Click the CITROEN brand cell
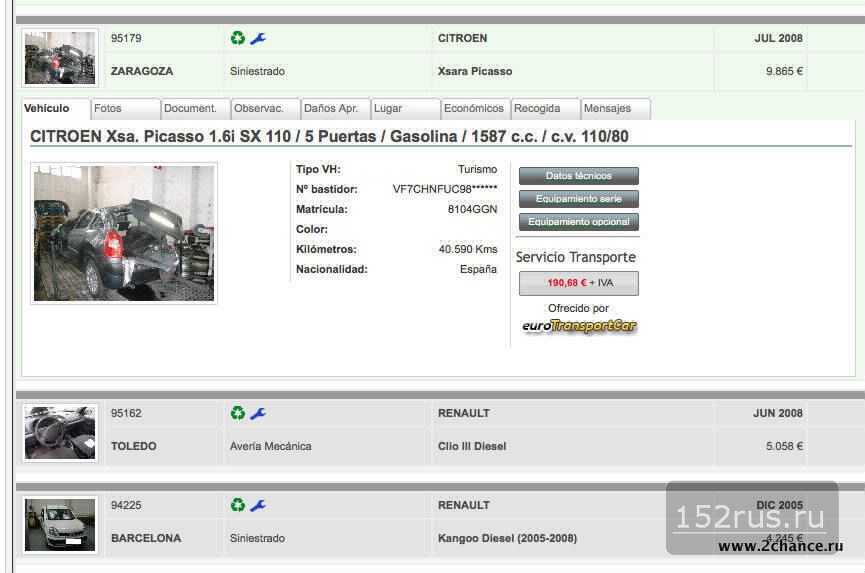This screenshot has height=573, width=865. [462, 39]
